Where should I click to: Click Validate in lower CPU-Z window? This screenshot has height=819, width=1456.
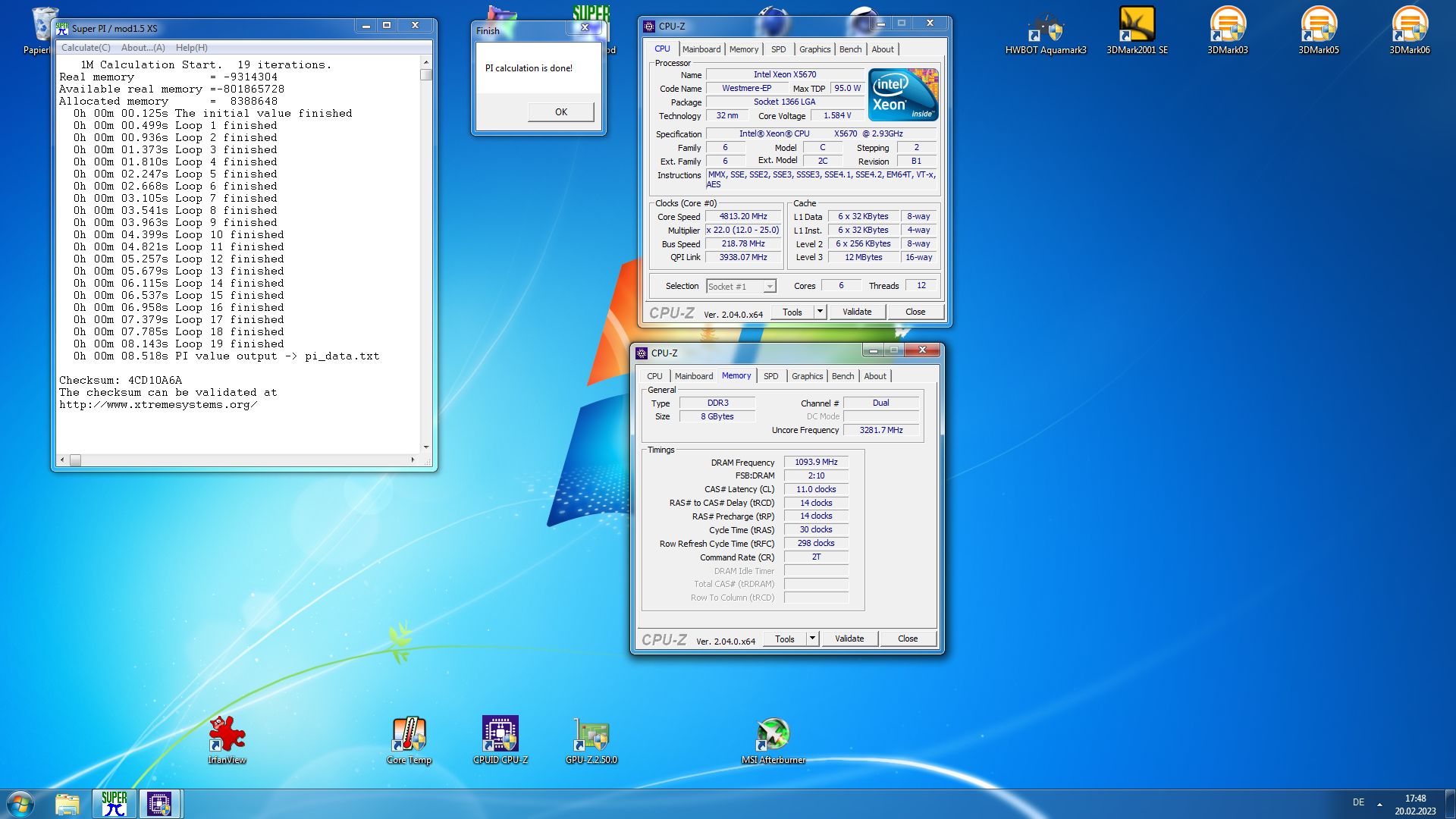click(849, 639)
